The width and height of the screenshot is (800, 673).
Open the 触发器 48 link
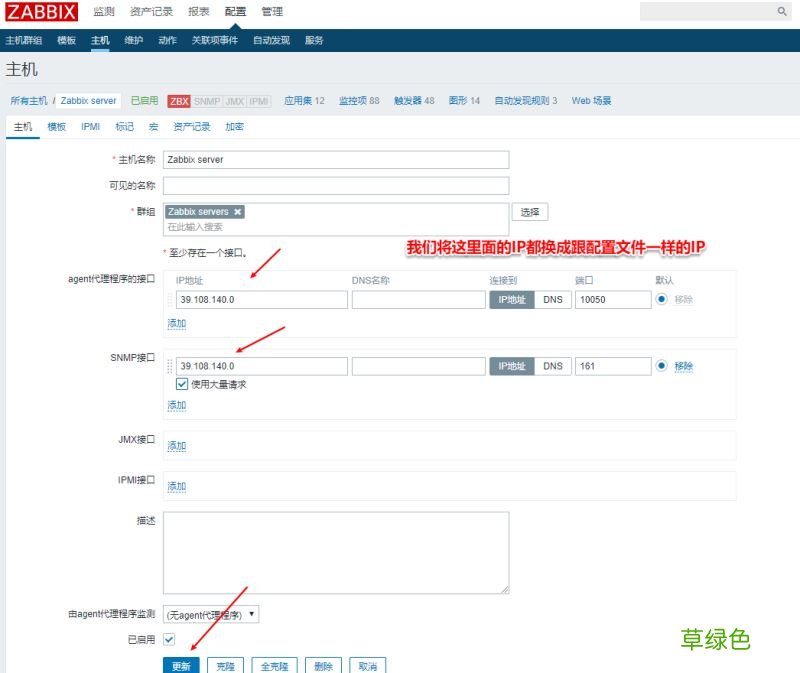pos(415,101)
